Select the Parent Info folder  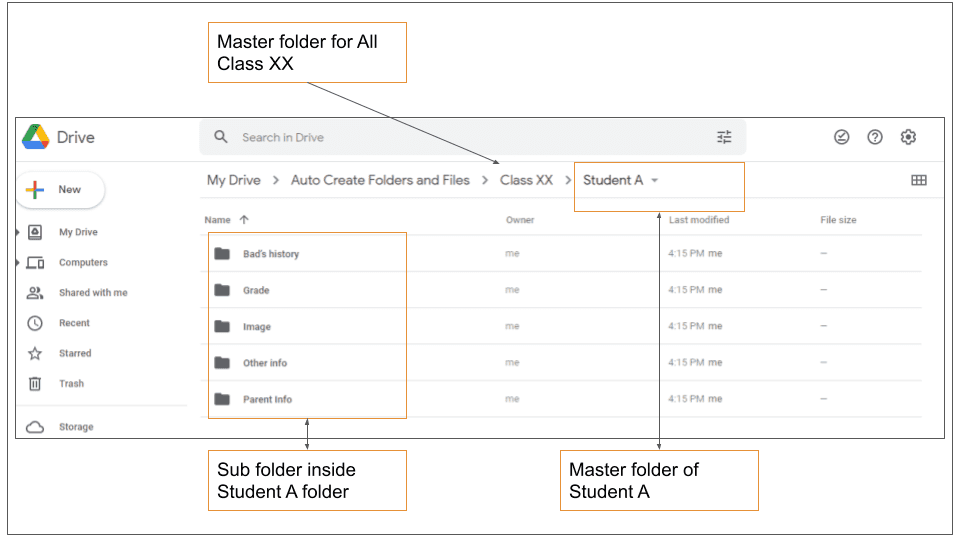pyautogui.click(x=267, y=400)
